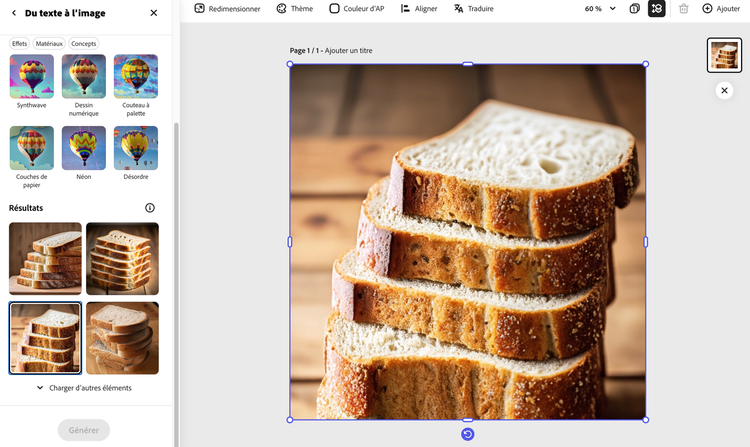750x447 pixels.
Task: Open the Aligner options
Action: tap(419, 9)
